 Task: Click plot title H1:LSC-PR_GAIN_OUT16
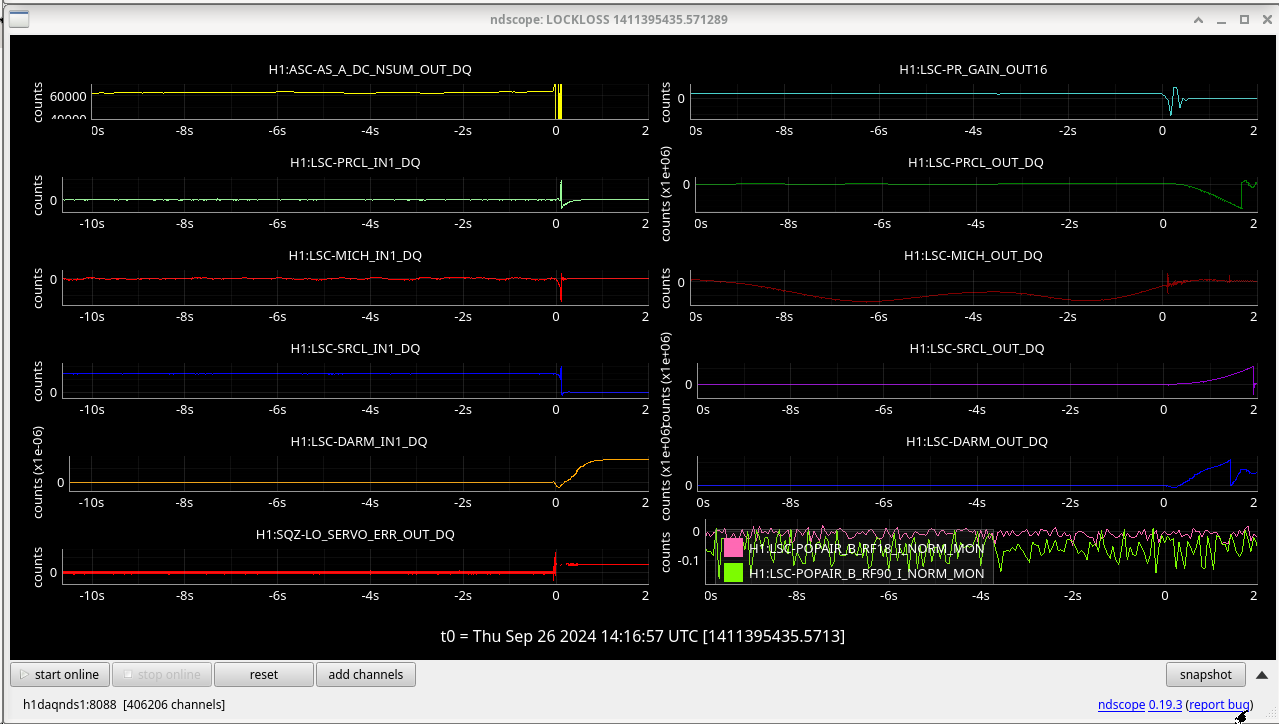[x=973, y=70]
